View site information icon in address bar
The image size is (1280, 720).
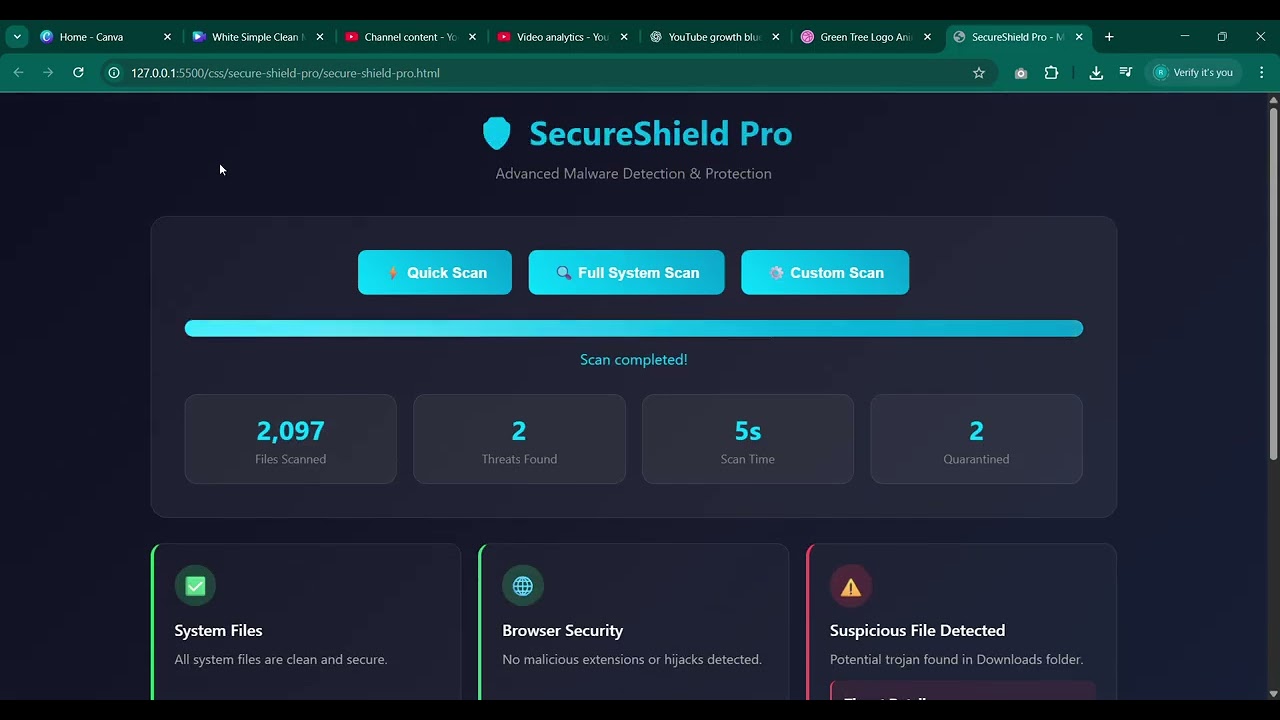click(x=114, y=73)
